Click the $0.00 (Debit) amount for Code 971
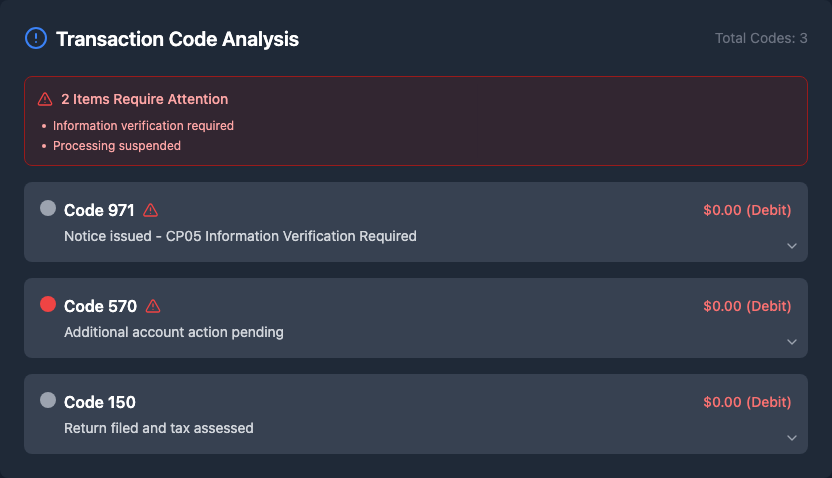This screenshot has width=832, height=478. coord(747,210)
